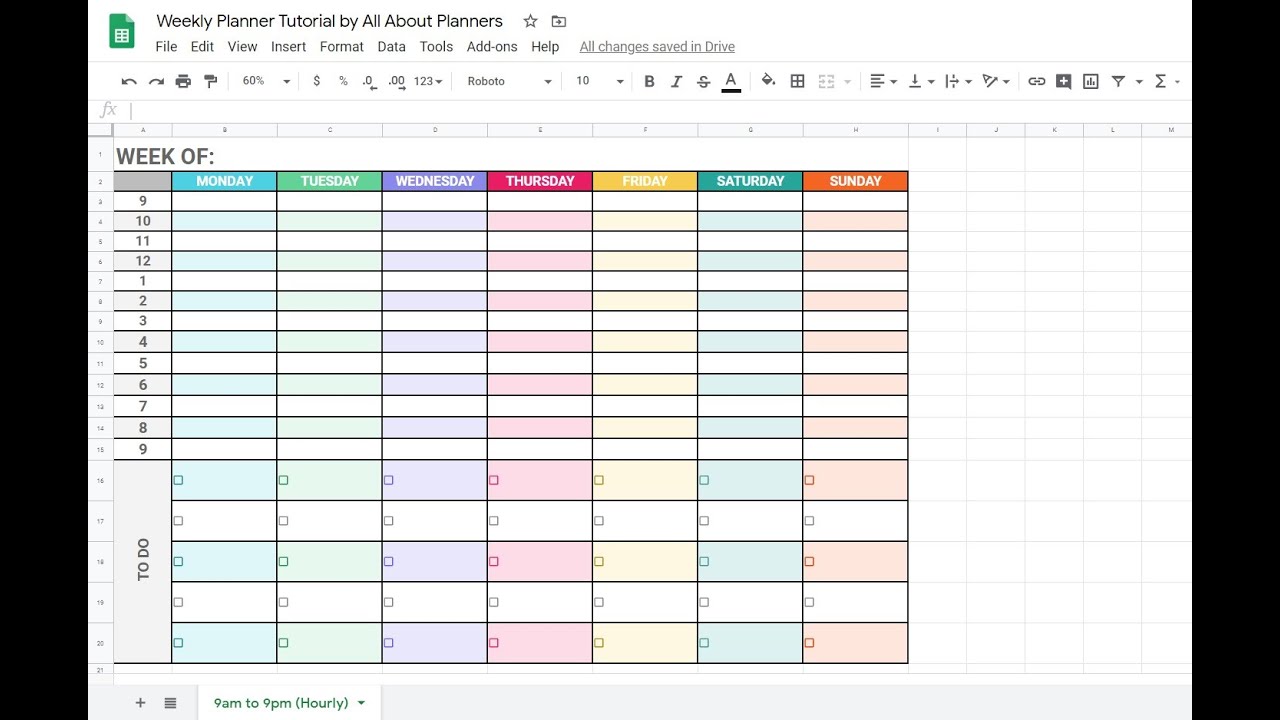Check Friday's to-do checkbox in row 19

pos(599,602)
